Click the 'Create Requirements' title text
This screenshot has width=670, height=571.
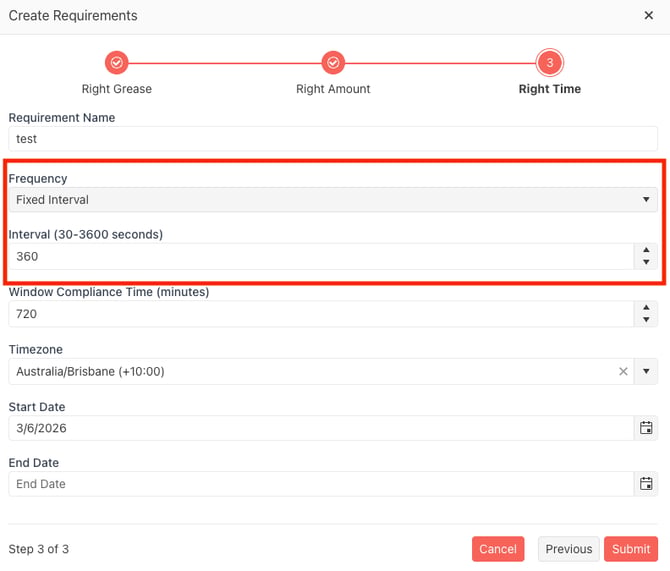pos(73,15)
